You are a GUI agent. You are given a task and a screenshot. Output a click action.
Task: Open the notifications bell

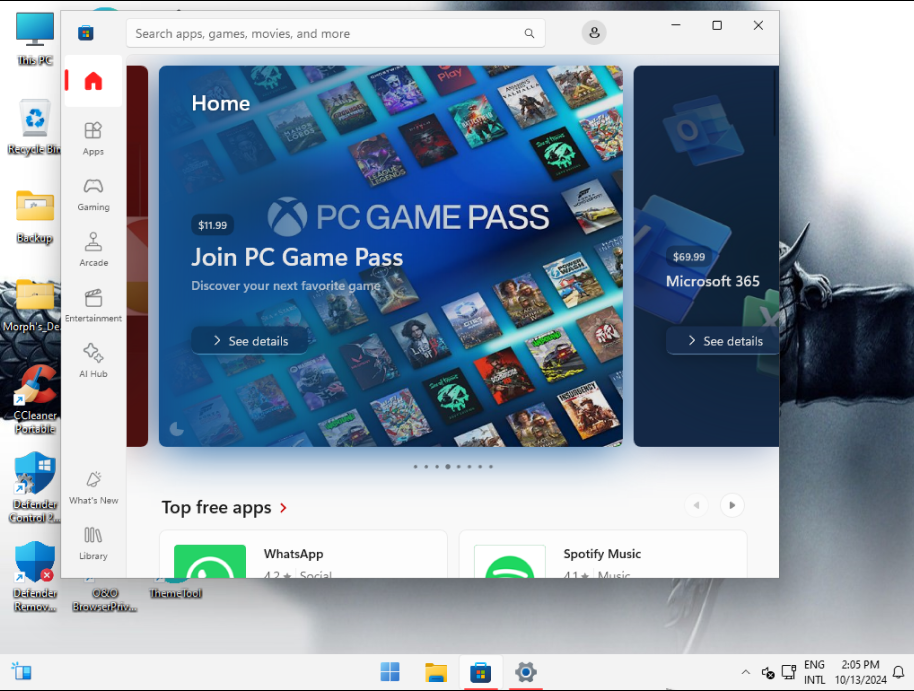pyautogui.click(x=899, y=672)
